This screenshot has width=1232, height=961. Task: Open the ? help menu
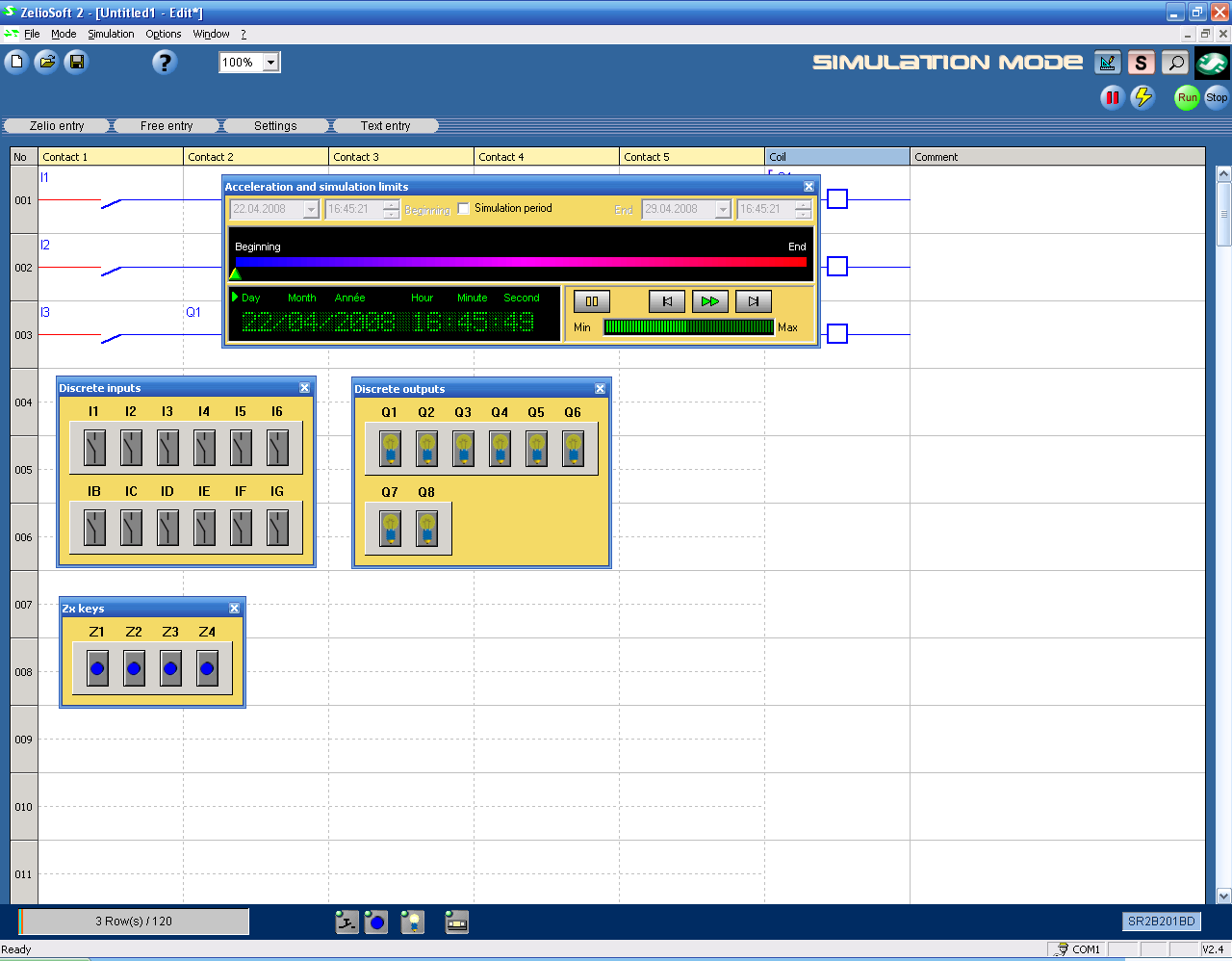(244, 34)
